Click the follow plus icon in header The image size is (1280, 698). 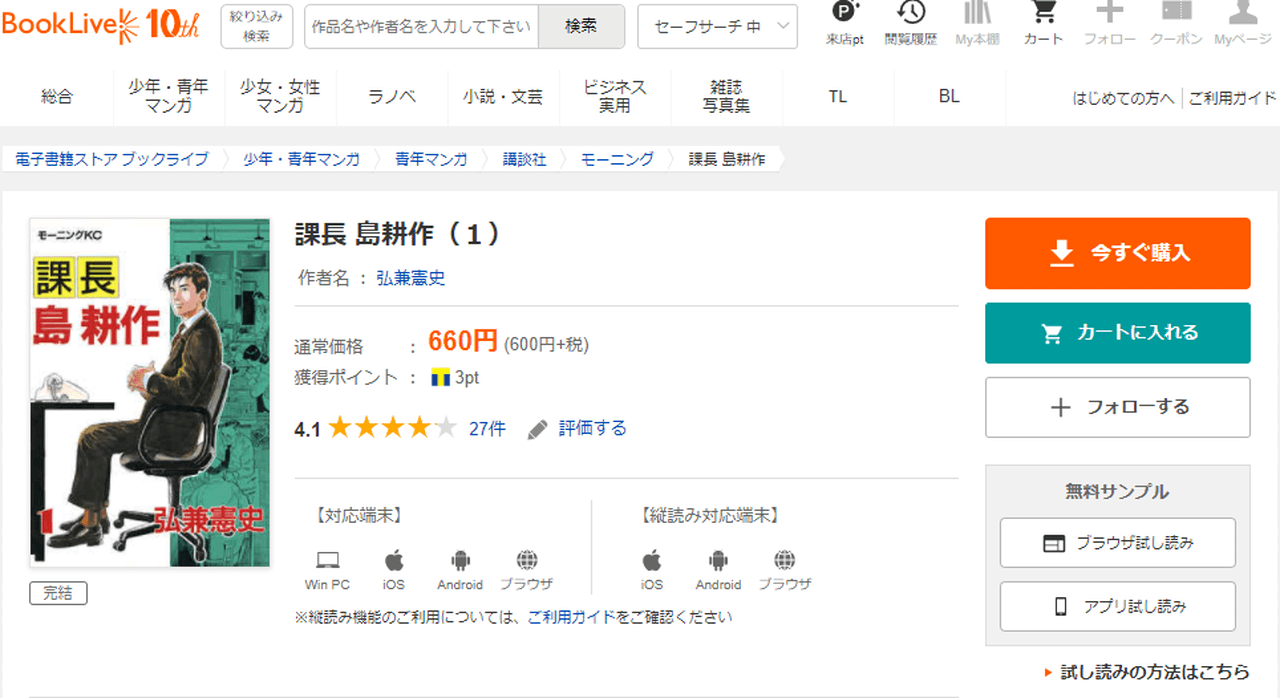(1109, 14)
